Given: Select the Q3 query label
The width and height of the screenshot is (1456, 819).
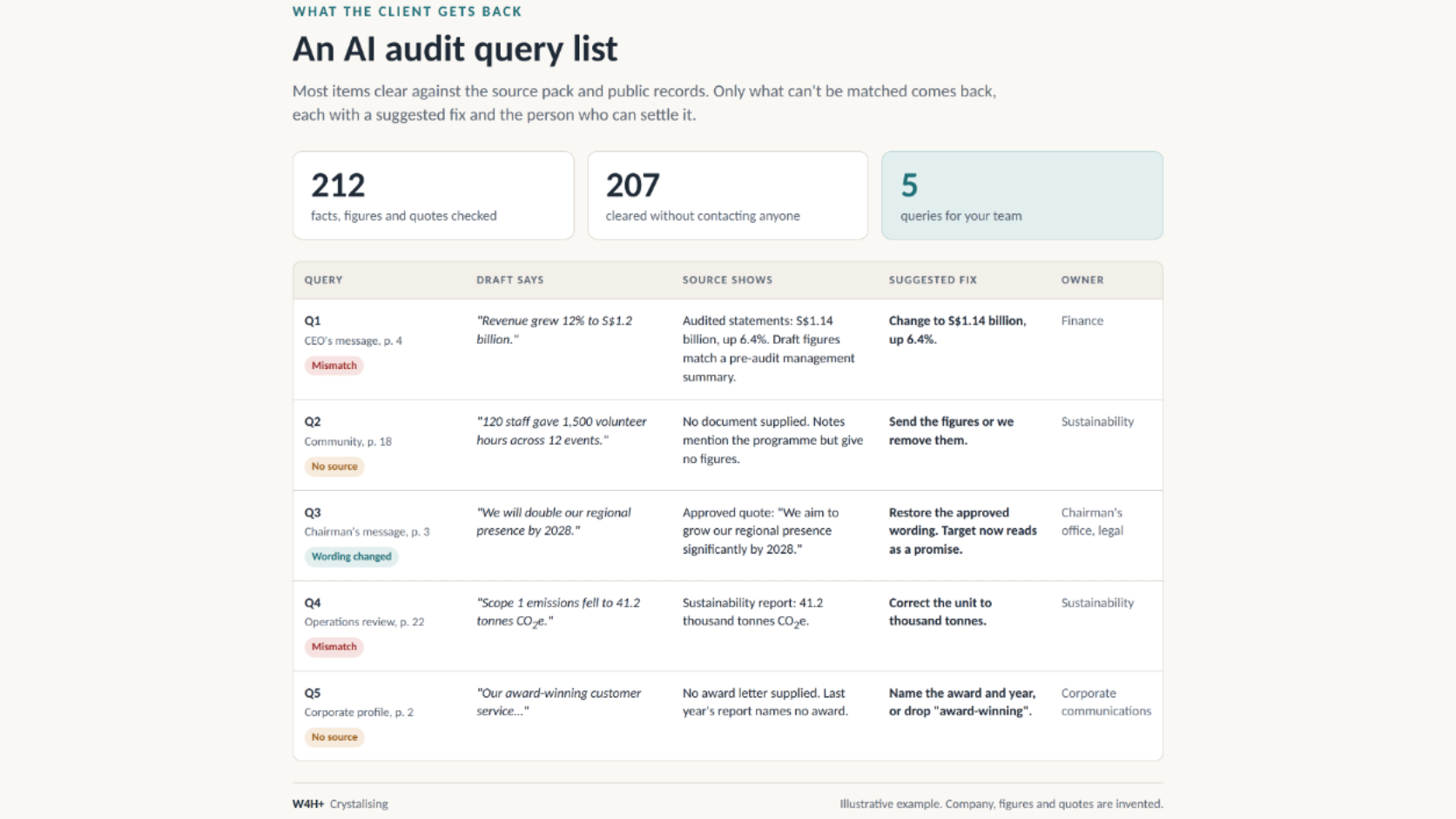Looking at the screenshot, I should coord(313,513).
